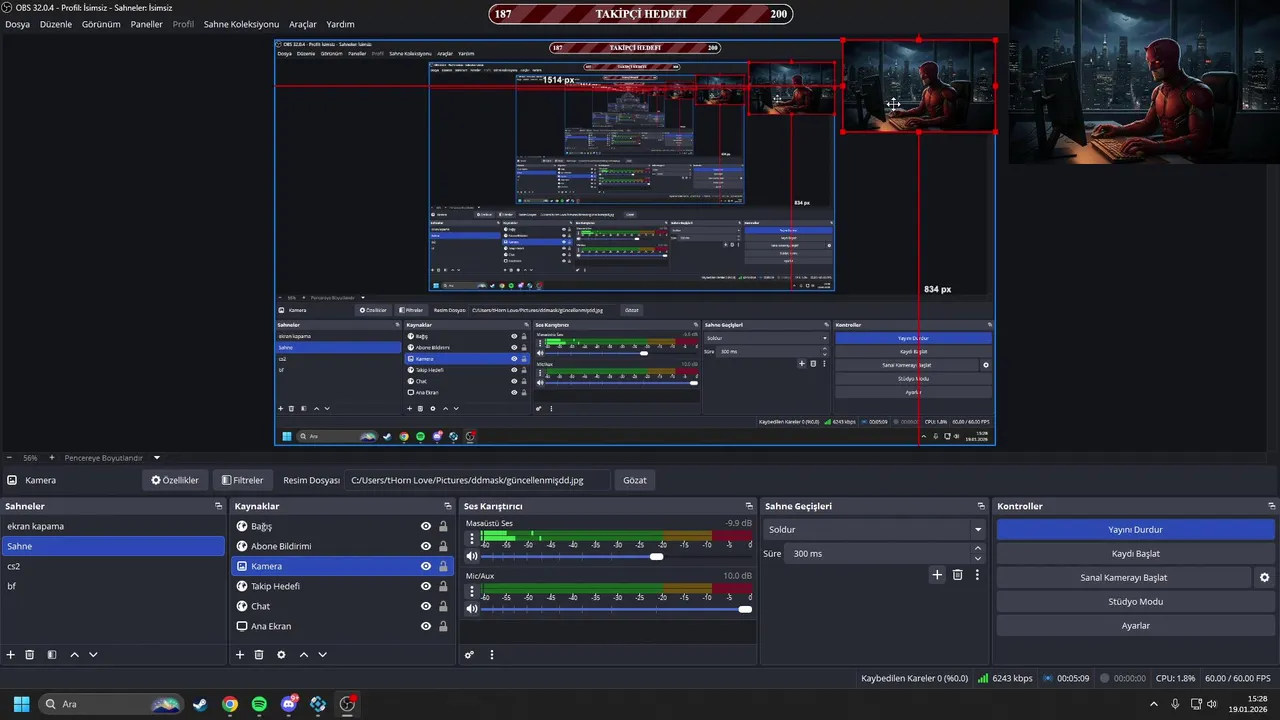The height and width of the screenshot is (720, 1280).
Task: Hide the Kamera source using its eye icon
Action: click(x=426, y=566)
